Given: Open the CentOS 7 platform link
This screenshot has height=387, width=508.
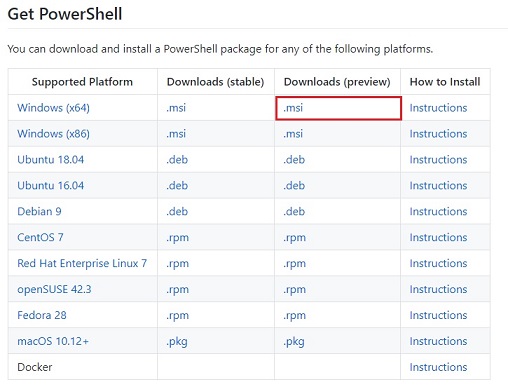Looking at the screenshot, I should (x=40, y=238).
